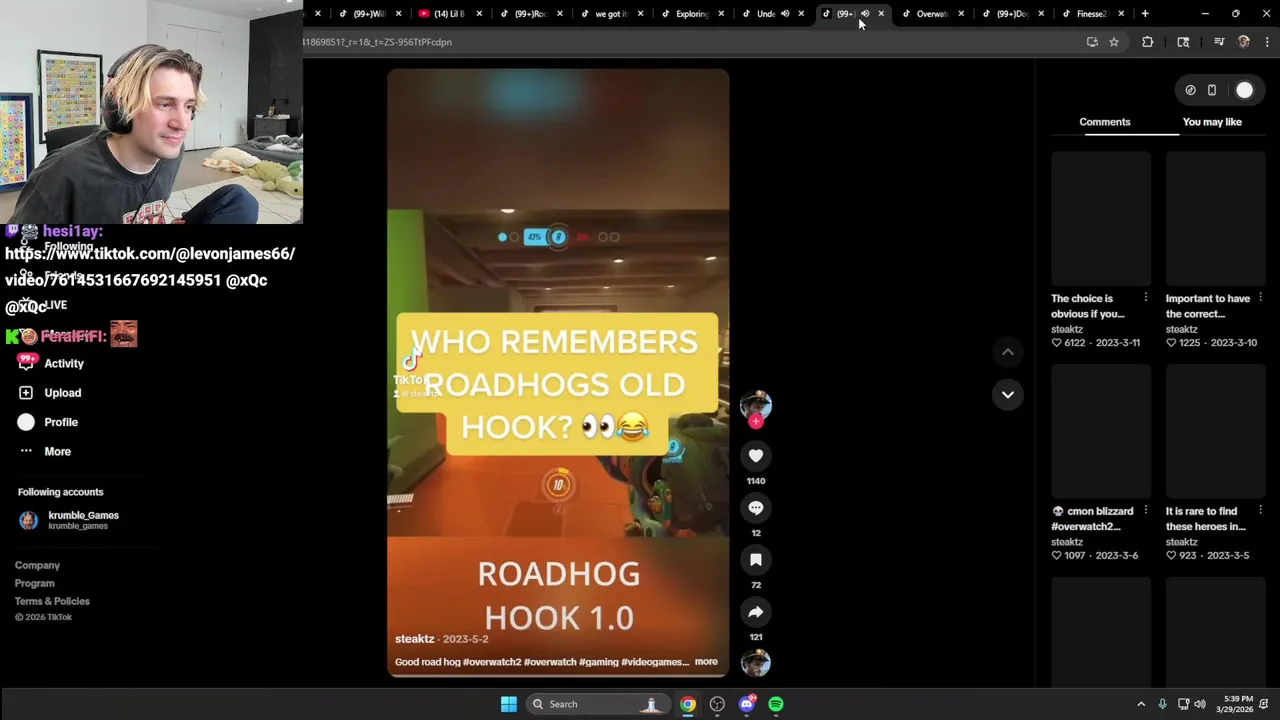
Task: Go to next video with down arrow
Action: 1008,395
